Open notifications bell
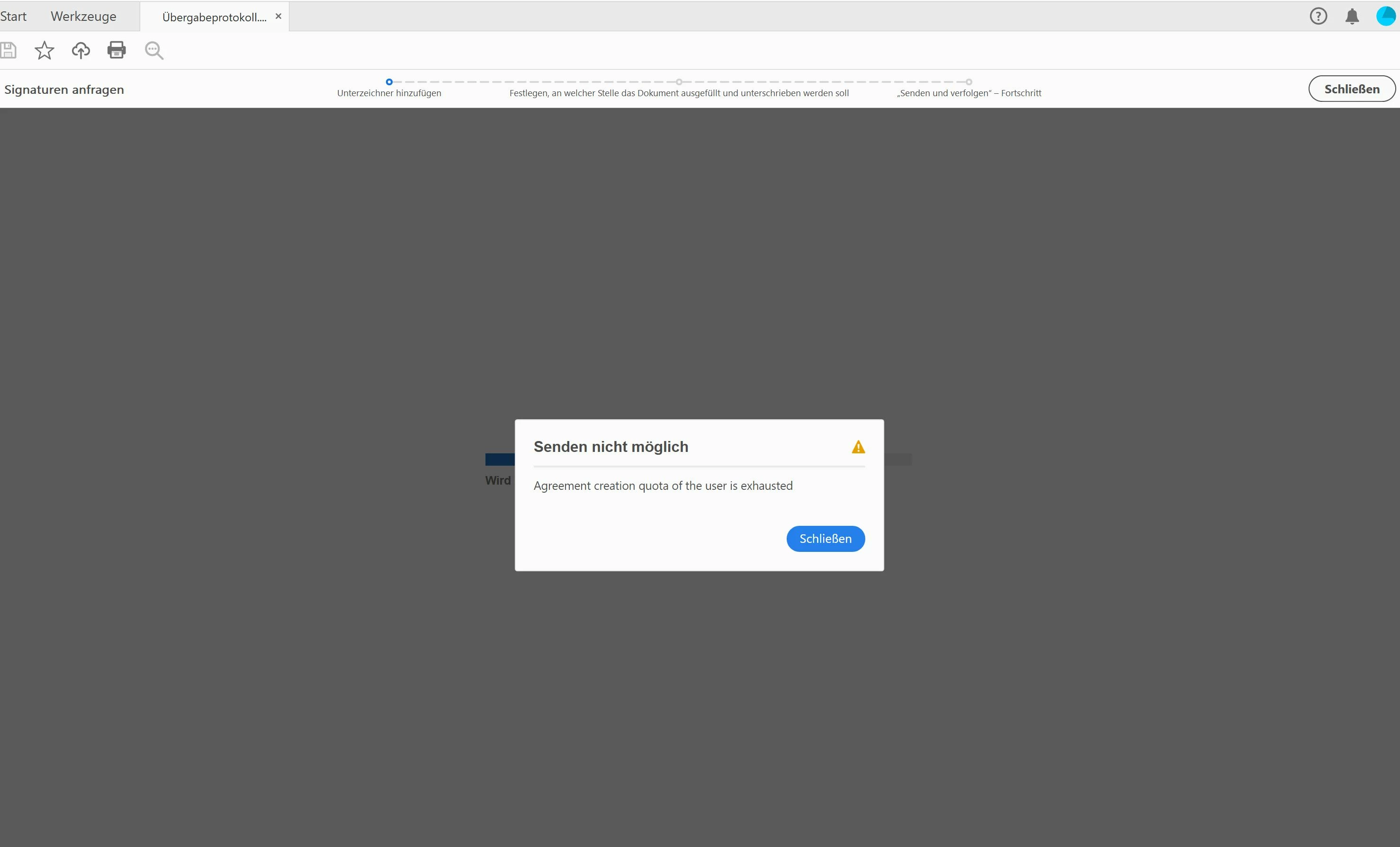1400x847 pixels. tap(1352, 17)
